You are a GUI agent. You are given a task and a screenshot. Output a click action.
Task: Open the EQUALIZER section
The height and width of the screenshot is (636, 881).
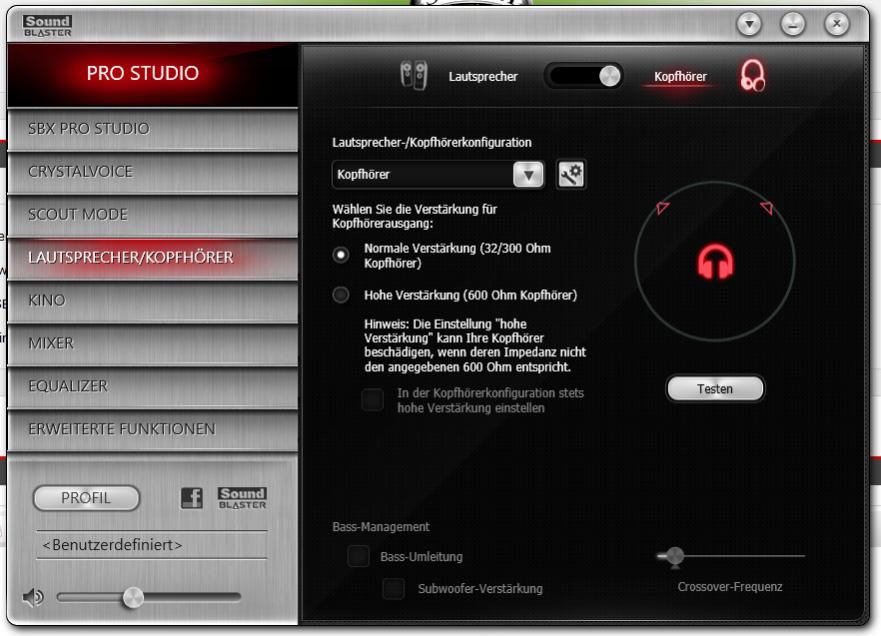[x=153, y=386]
